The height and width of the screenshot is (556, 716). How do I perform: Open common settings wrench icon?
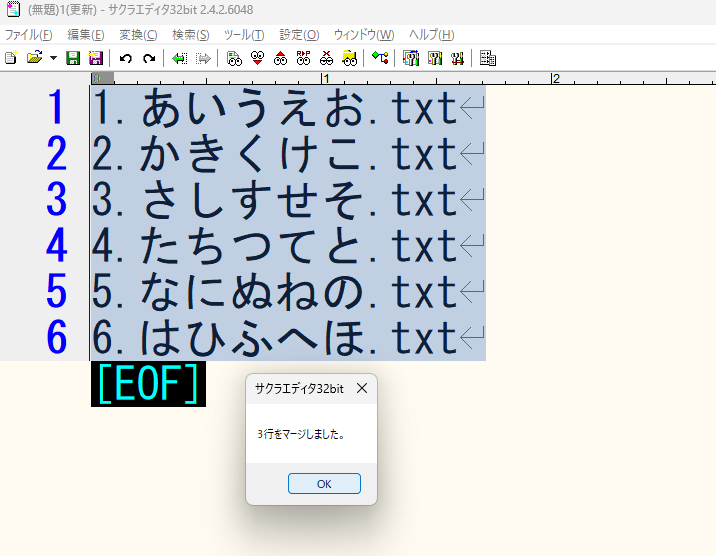click(x=457, y=58)
